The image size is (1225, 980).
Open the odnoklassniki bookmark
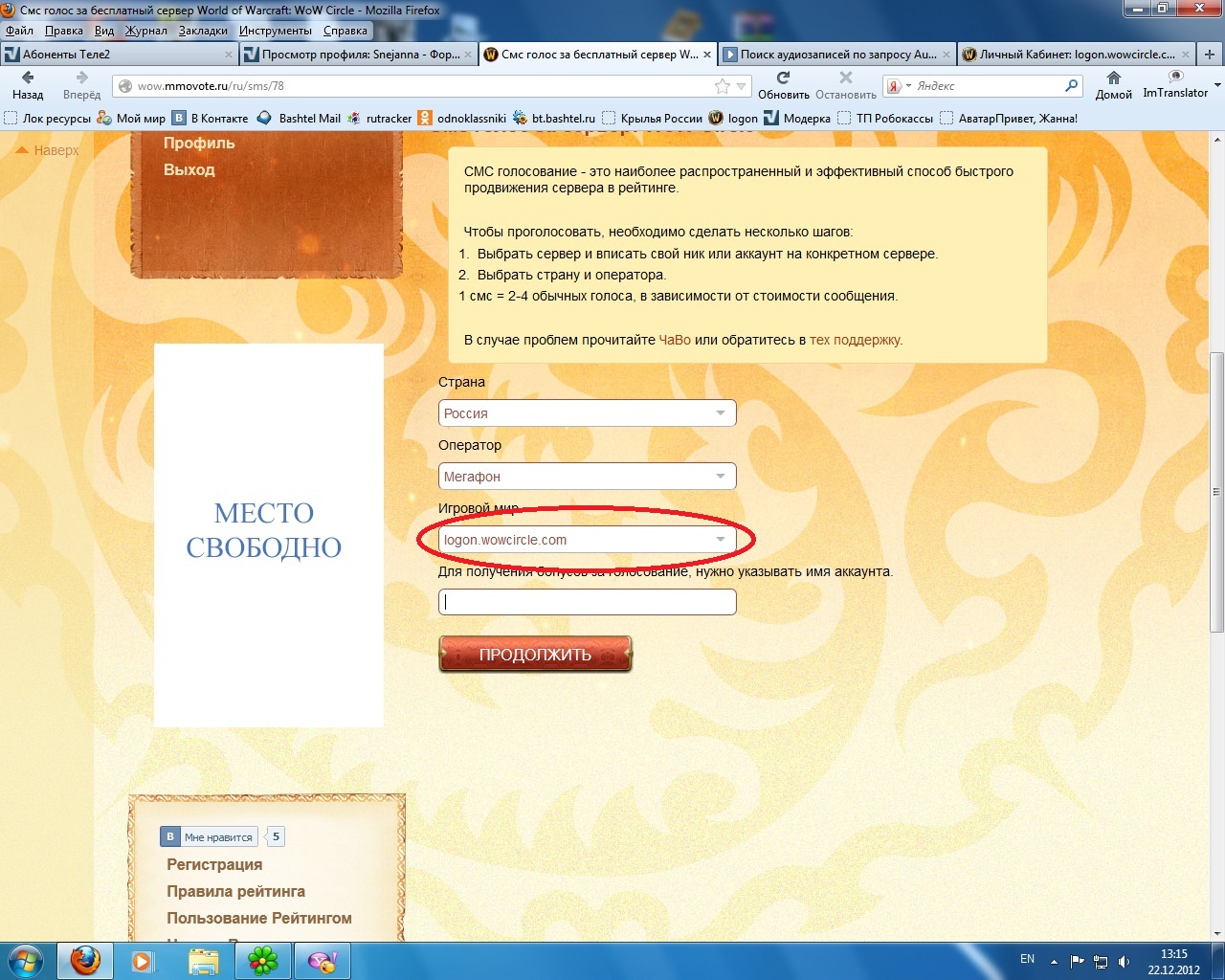(x=462, y=119)
